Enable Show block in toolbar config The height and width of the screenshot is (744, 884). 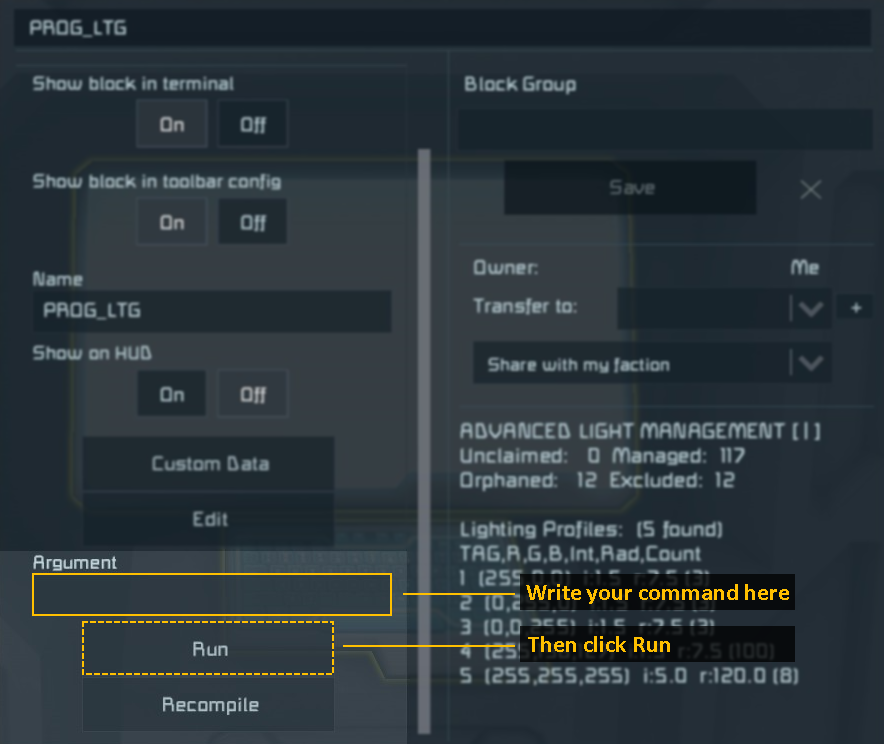172,222
